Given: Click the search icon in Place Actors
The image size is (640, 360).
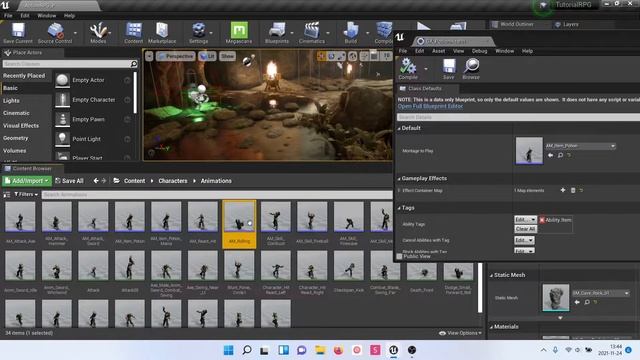Looking at the screenshot, I should click(133, 64).
